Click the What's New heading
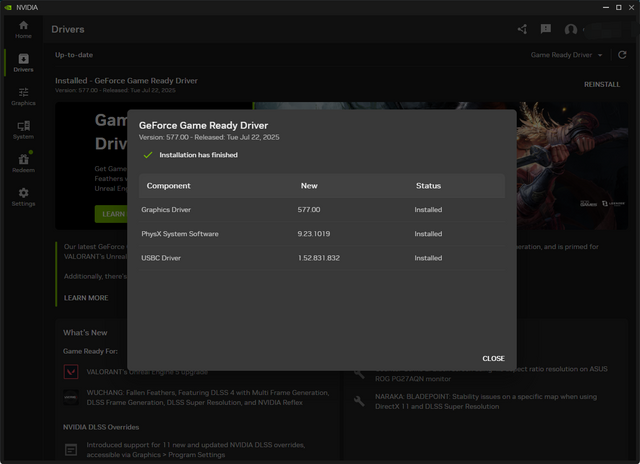The width and height of the screenshot is (640, 464). pyautogui.click(x=85, y=333)
